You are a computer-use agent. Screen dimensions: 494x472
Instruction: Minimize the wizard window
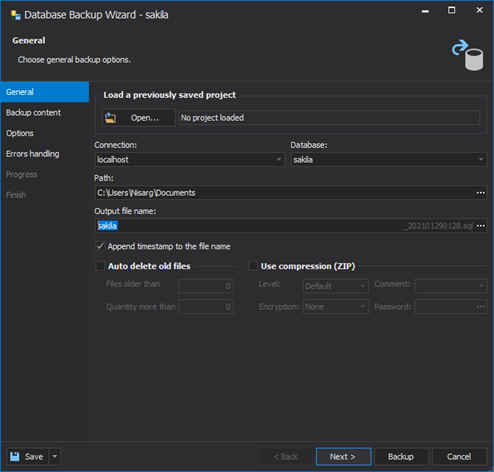[425, 11]
